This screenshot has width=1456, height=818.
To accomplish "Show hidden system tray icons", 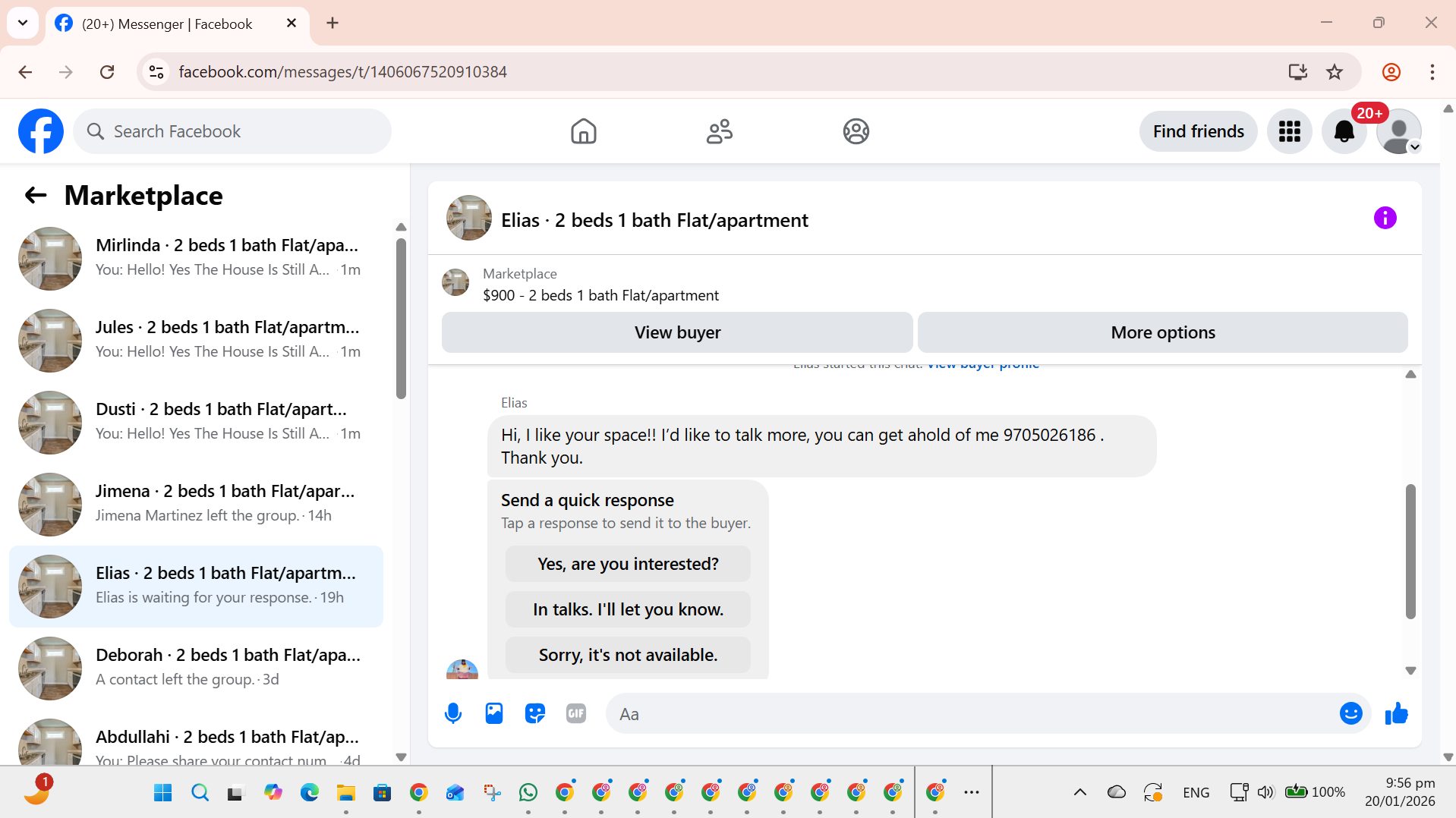I will [x=1079, y=793].
